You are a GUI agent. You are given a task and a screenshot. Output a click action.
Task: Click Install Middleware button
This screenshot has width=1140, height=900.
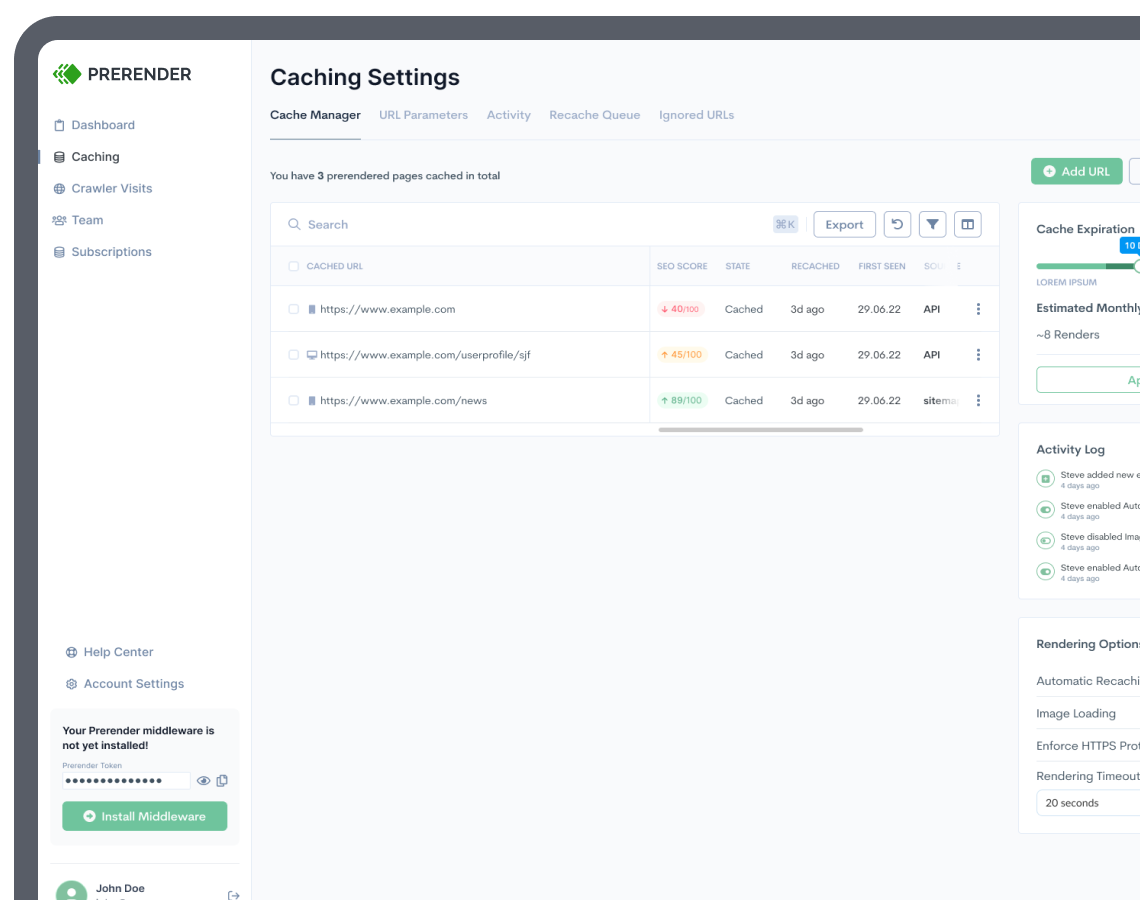pyautogui.click(x=145, y=816)
